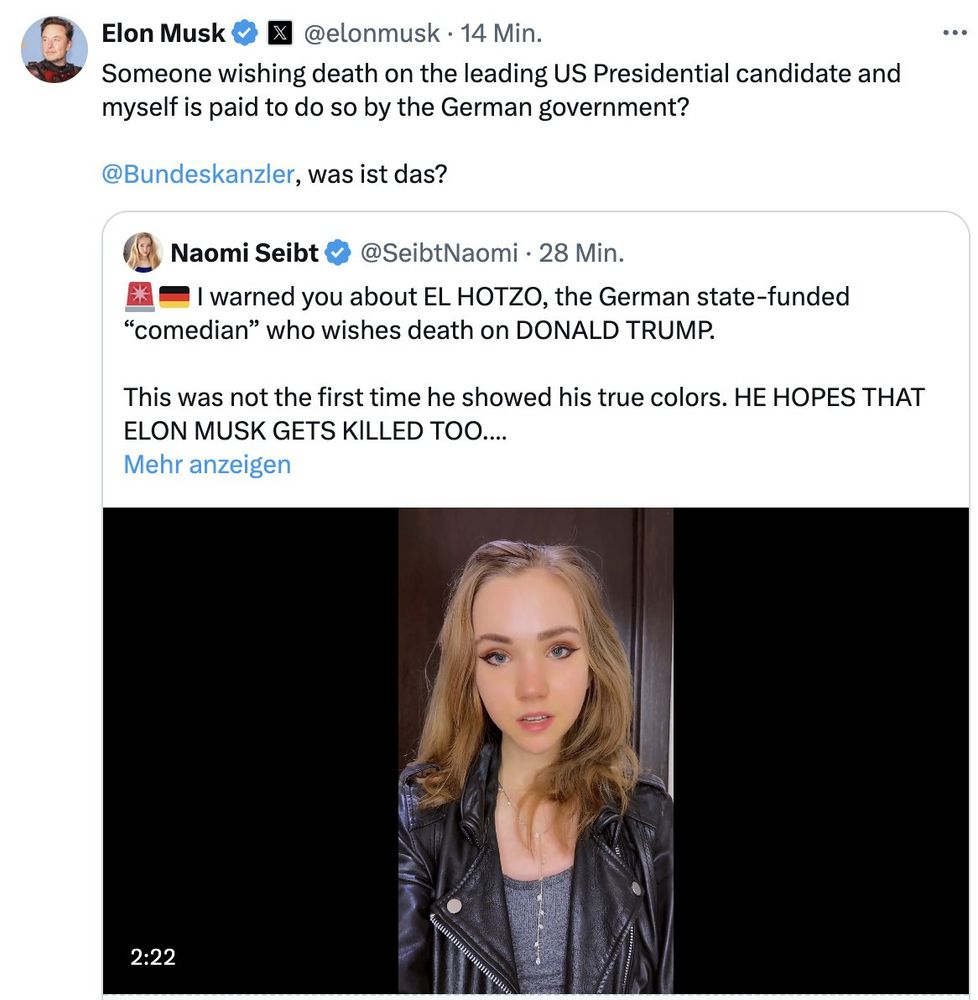Viewport: 978px width, 1000px height.
Task: Click the 14 Min. timestamp on Musk's tweet
Action: click(x=502, y=32)
